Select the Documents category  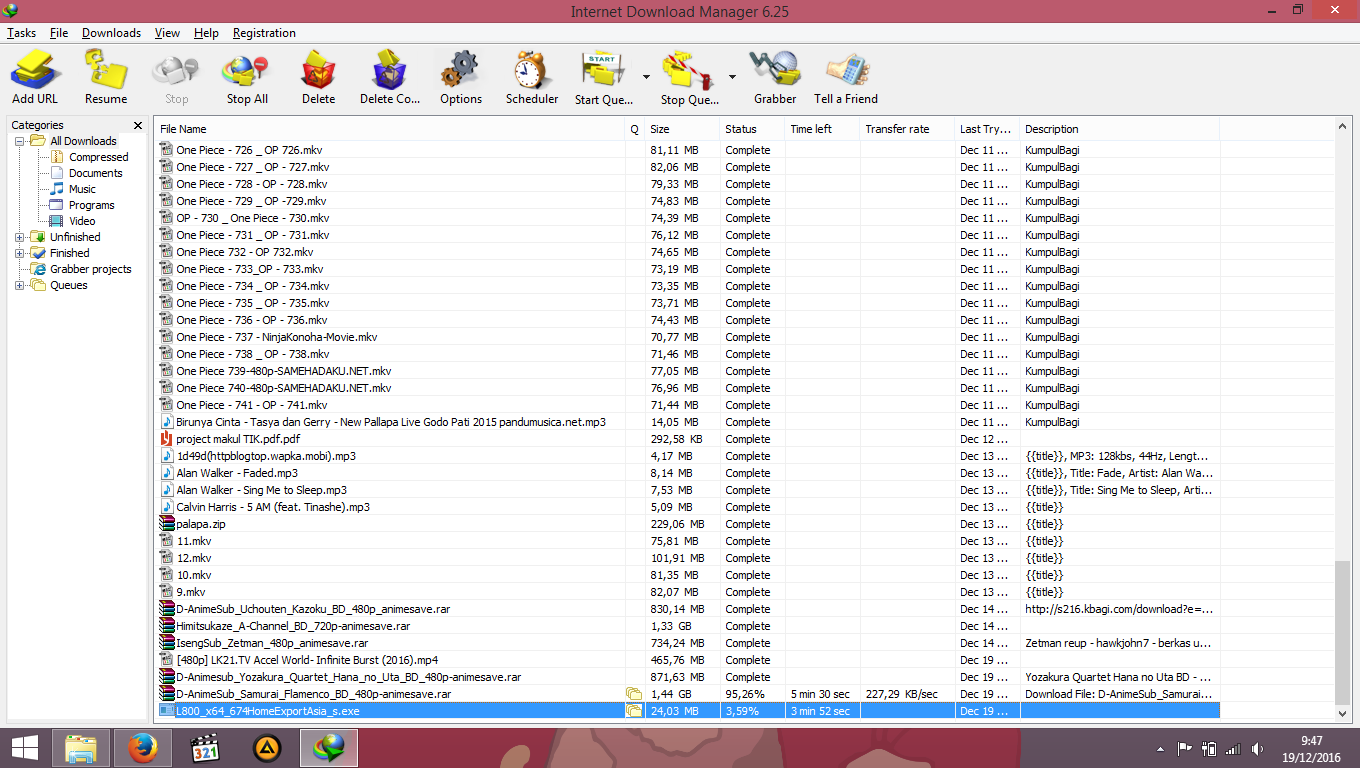click(x=95, y=173)
